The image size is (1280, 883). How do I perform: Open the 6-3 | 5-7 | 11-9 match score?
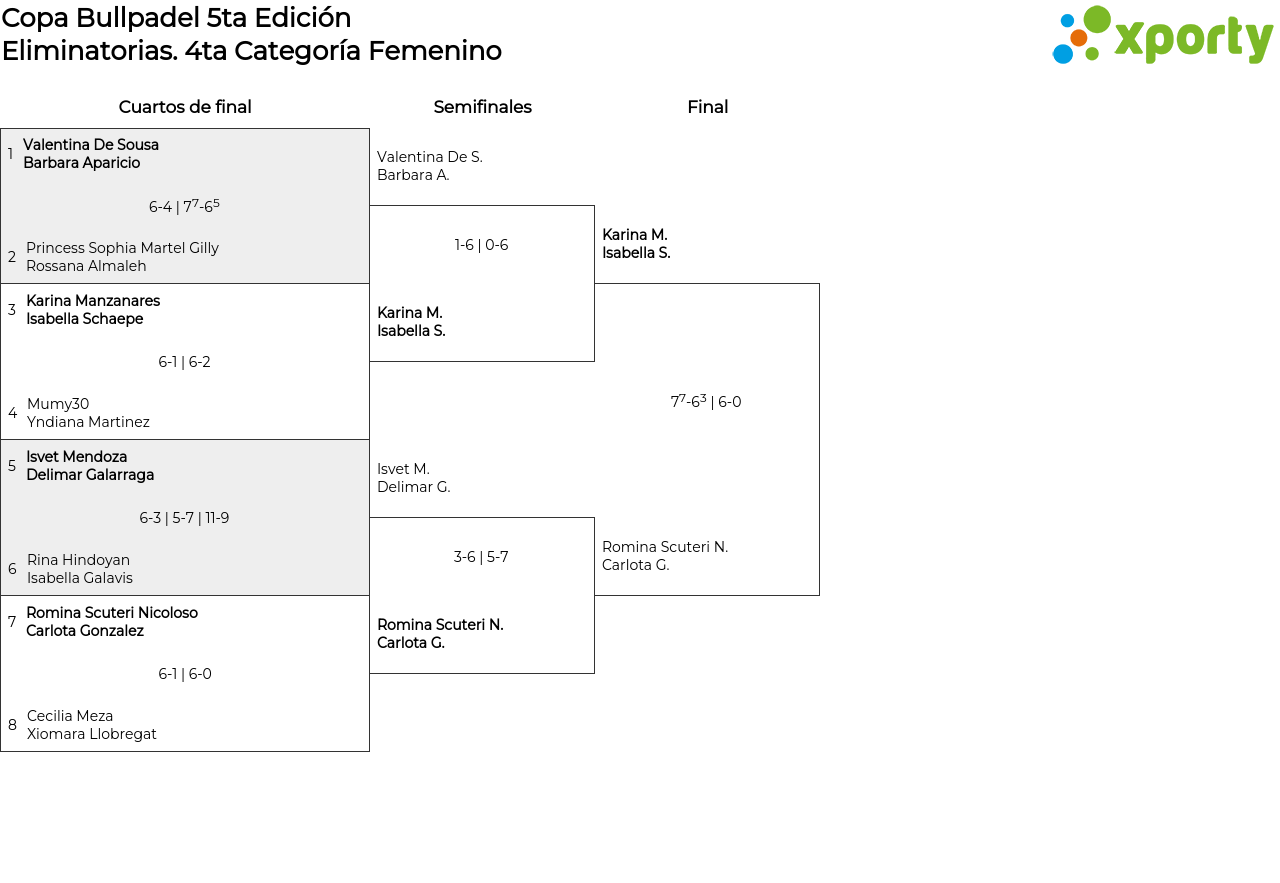point(184,518)
